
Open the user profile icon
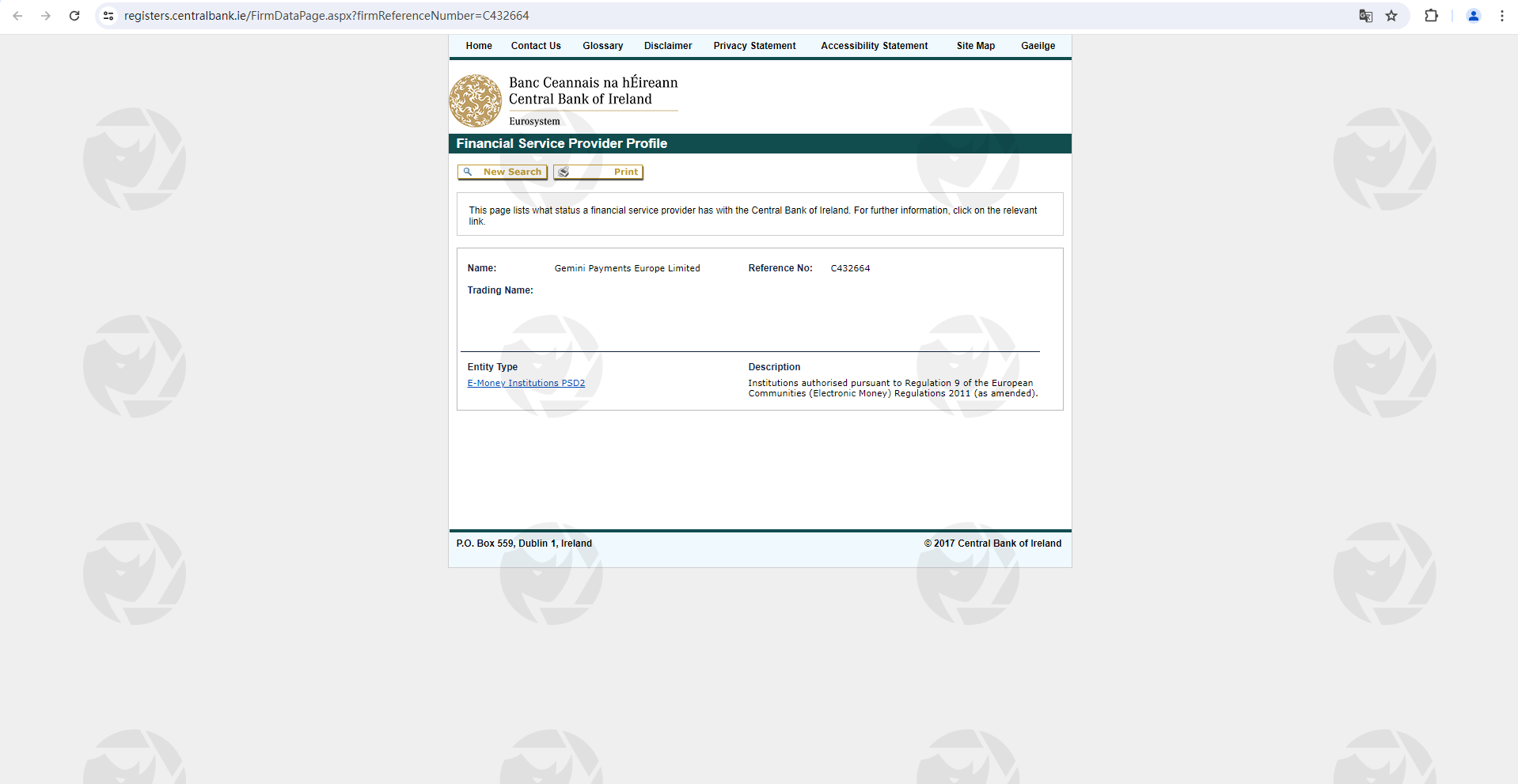click(1473, 16)
